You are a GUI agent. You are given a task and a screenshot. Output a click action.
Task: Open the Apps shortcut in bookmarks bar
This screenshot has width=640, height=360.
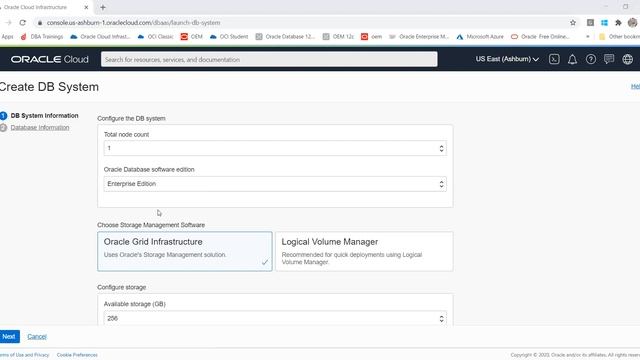pyautogui.click(x=7, y=37)
